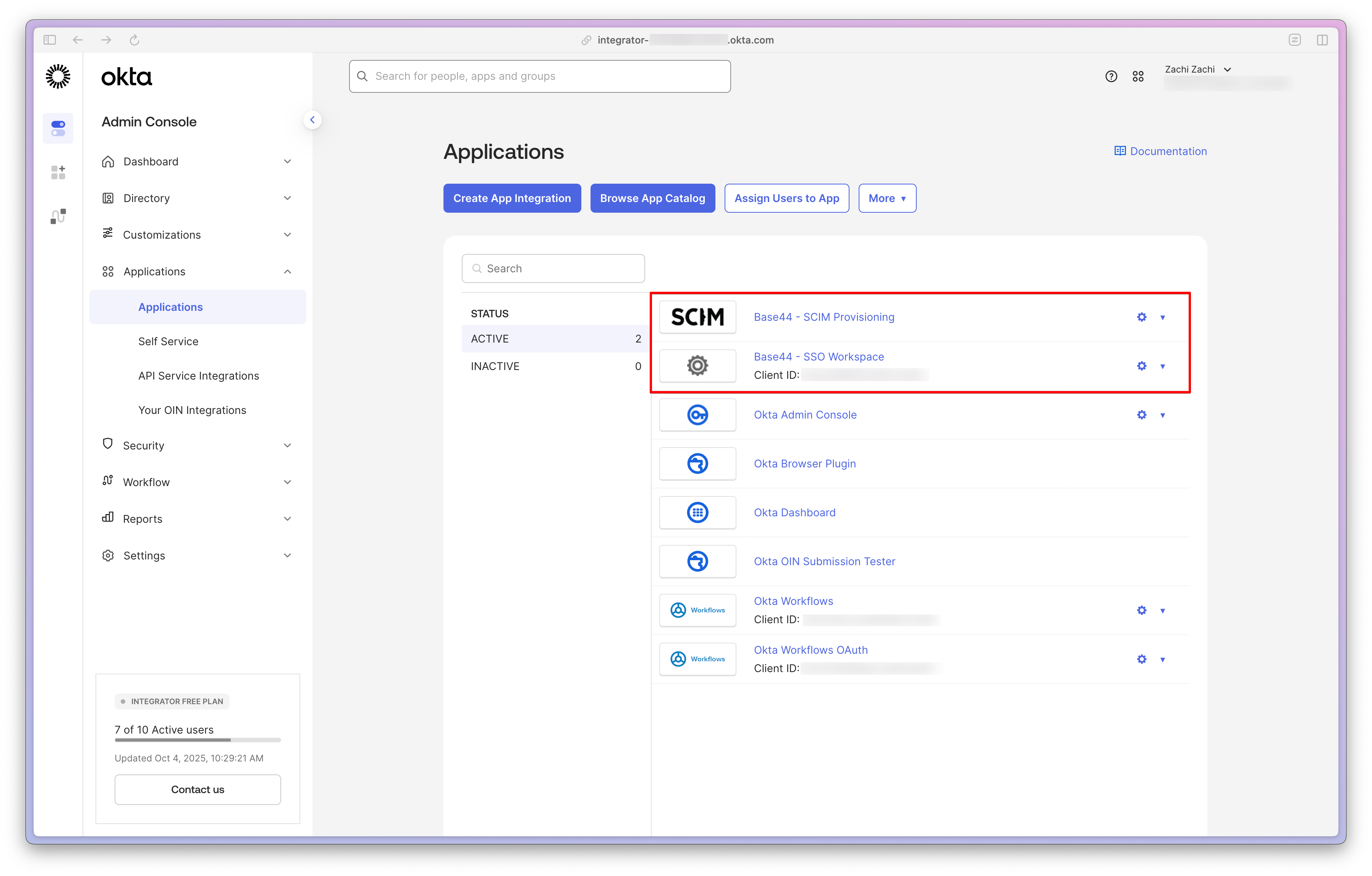The width and height of the screenshot is (1372, 876).
Task: Open API Service Integrations in sidebar
Action: [198, 376]
